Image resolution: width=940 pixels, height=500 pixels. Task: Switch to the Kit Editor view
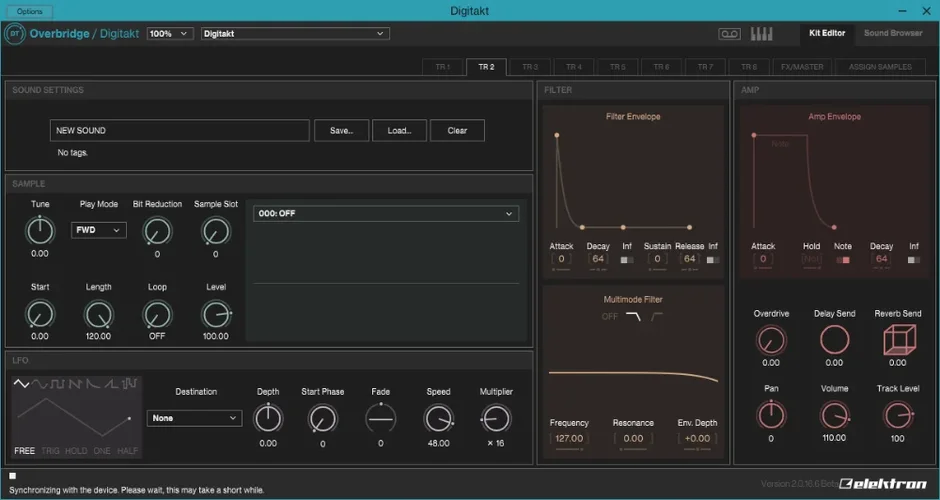827,34
